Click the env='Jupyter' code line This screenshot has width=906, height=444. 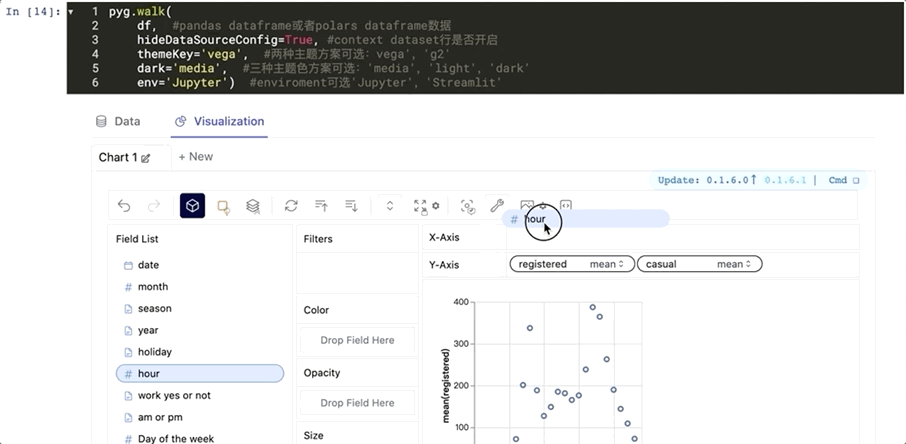320,83
